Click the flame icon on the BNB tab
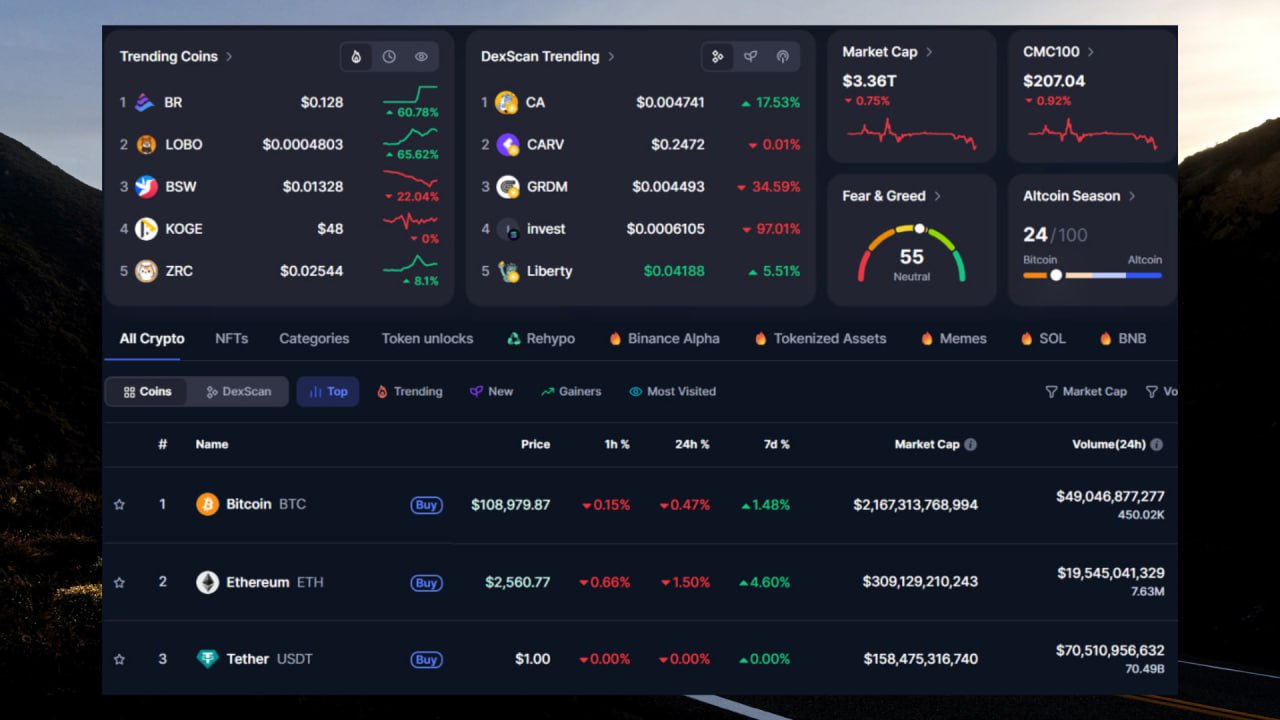Viewport: 1280px width, 720px height. pos(1105,338)
